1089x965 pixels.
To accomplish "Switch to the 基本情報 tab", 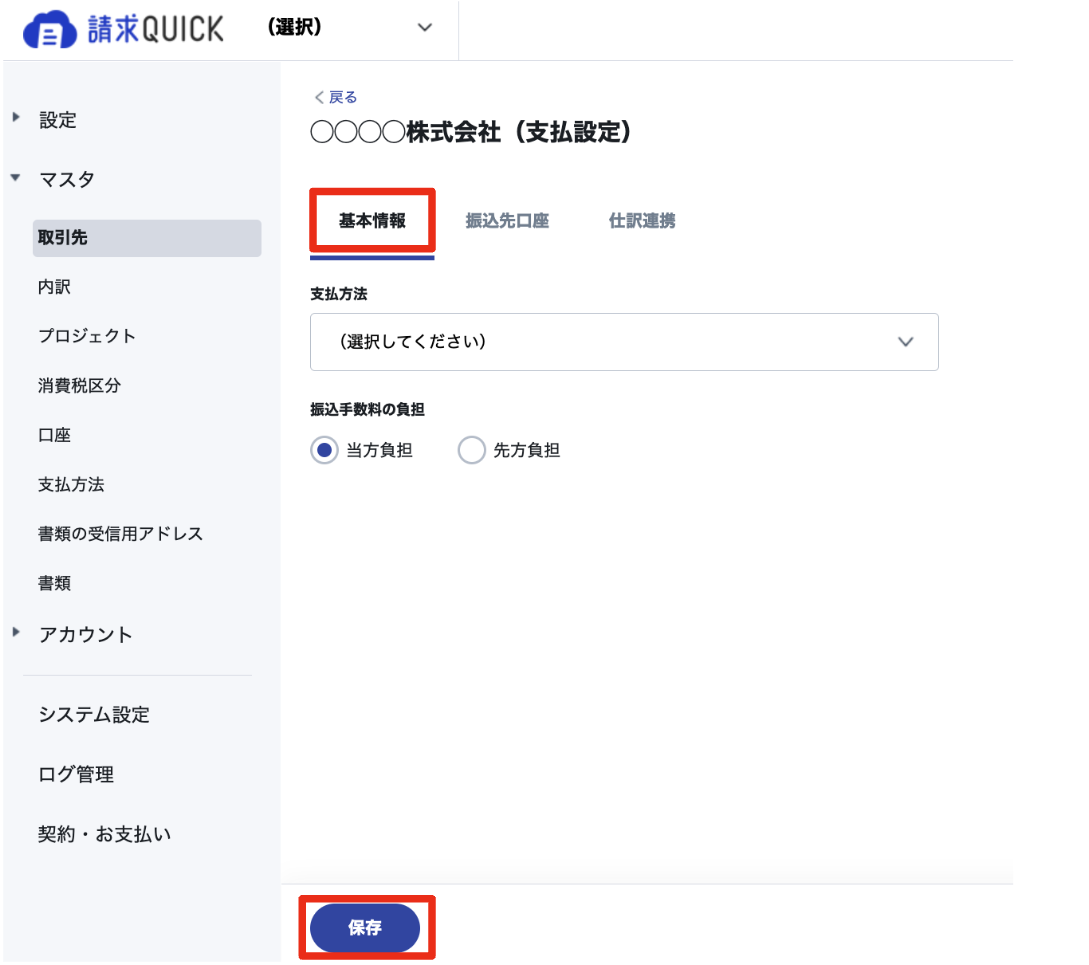I will click(372, 221).
